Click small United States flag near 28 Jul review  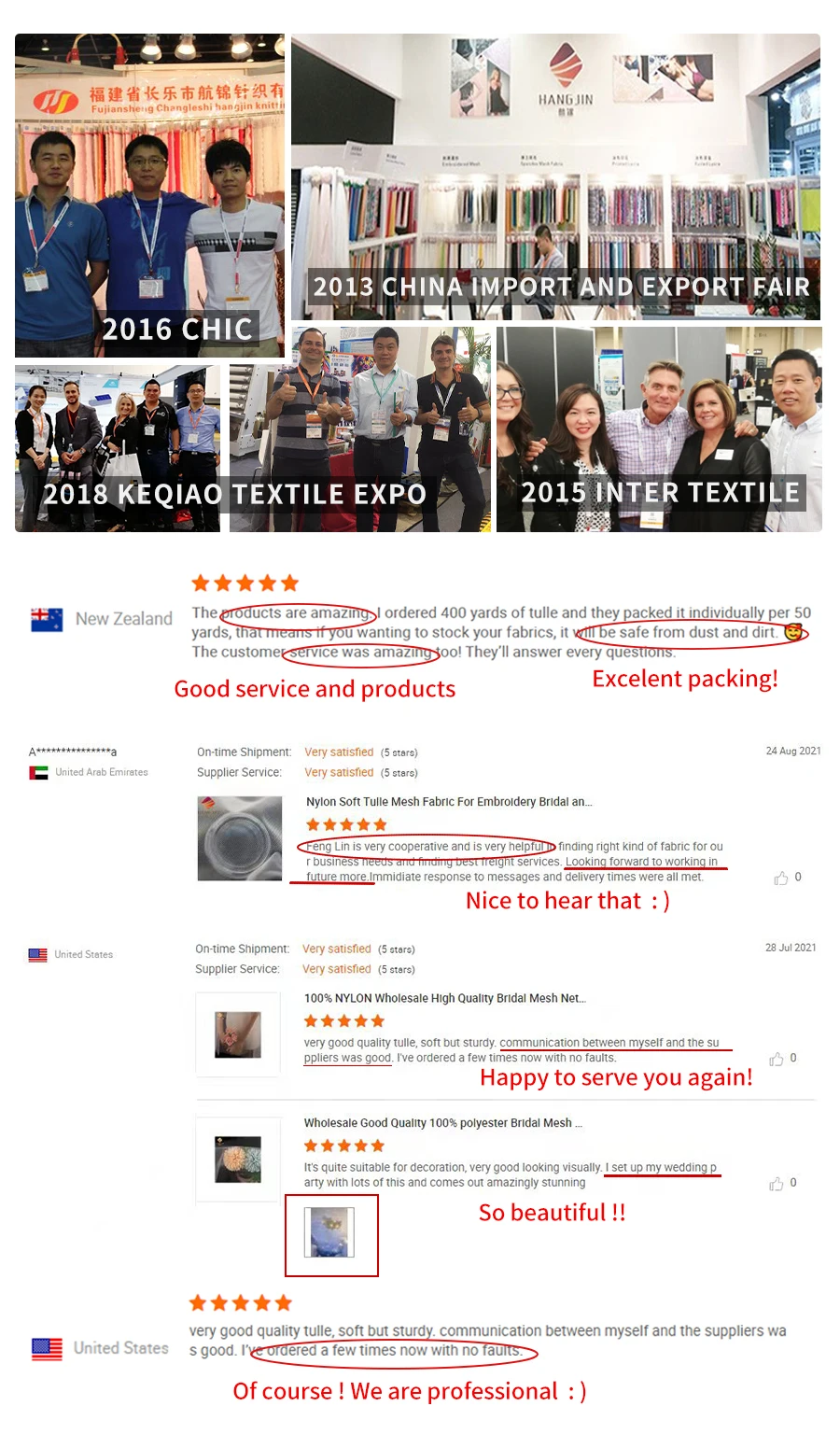(37, 955)
